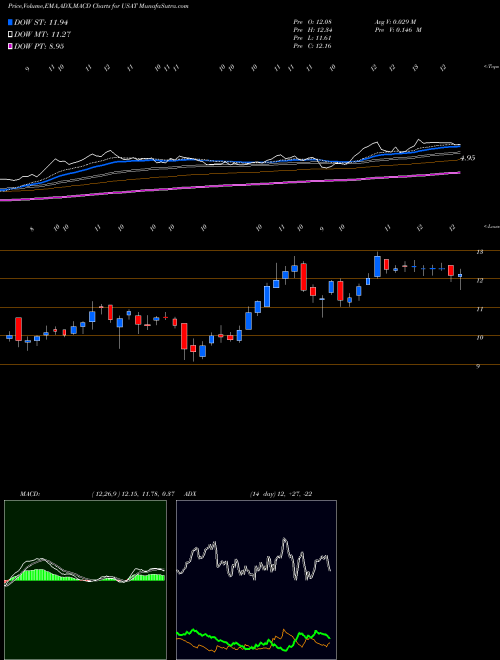This screenshot has width=500, height=660.
Task: Click the 'Pre L: 11.61' value
Action: point(312,38)
